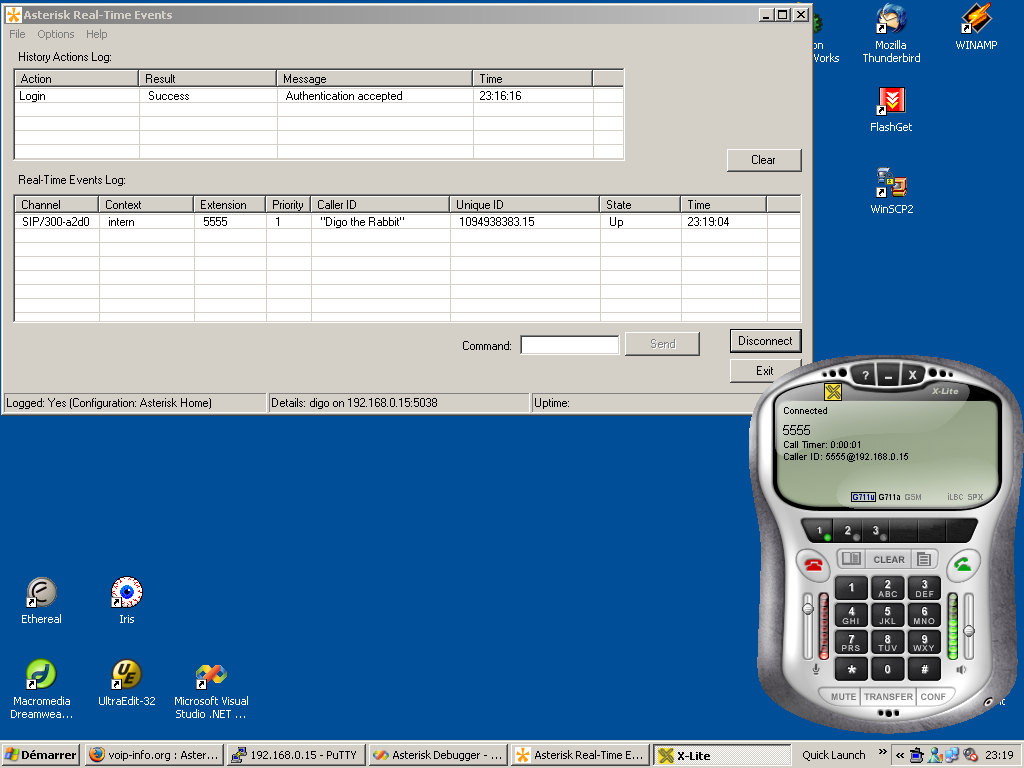The height and width of the screenshot is (768, 1024).
Task: Dial key 4 GHI on X-Lite keypad
Action: coord(851,615)
